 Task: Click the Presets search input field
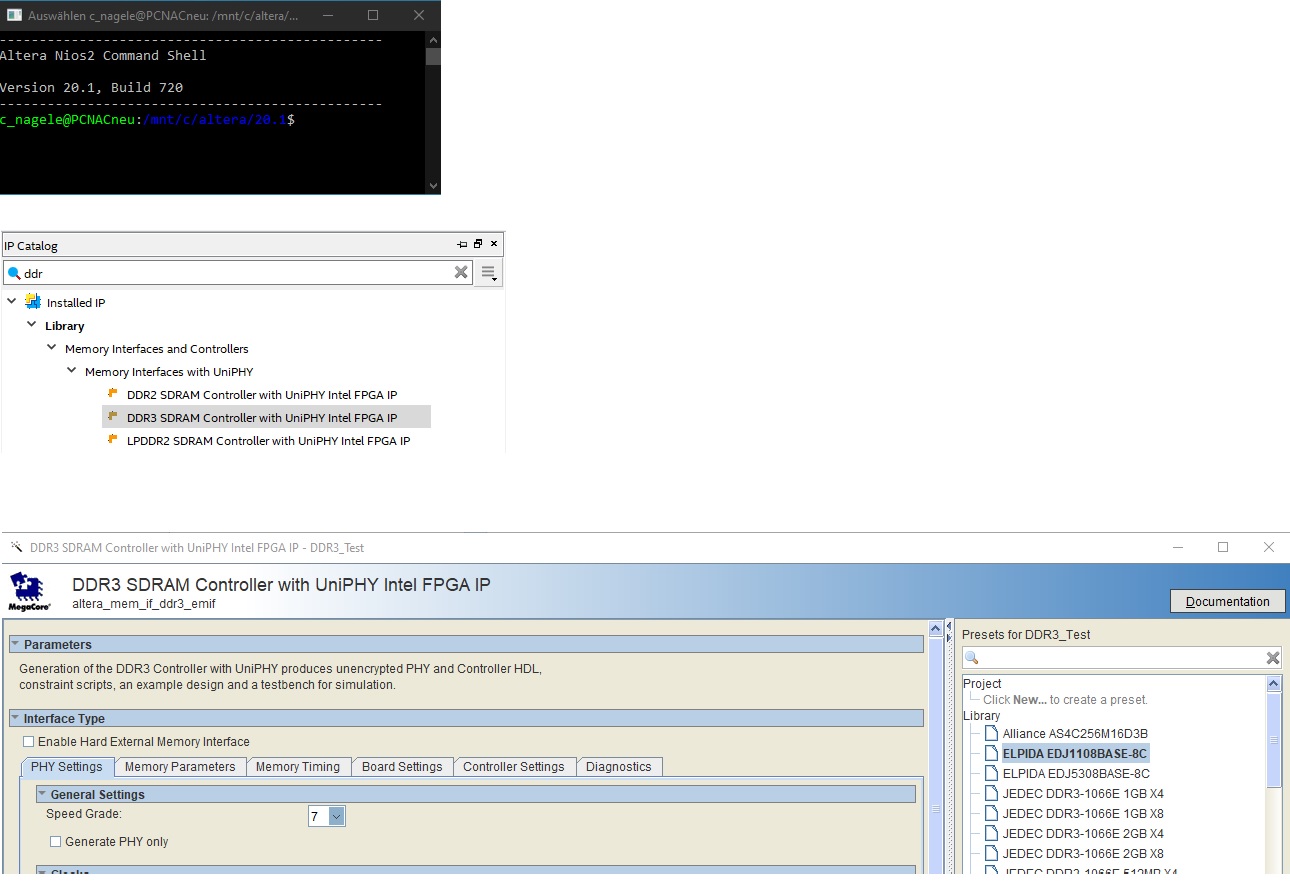[1122, 658]
